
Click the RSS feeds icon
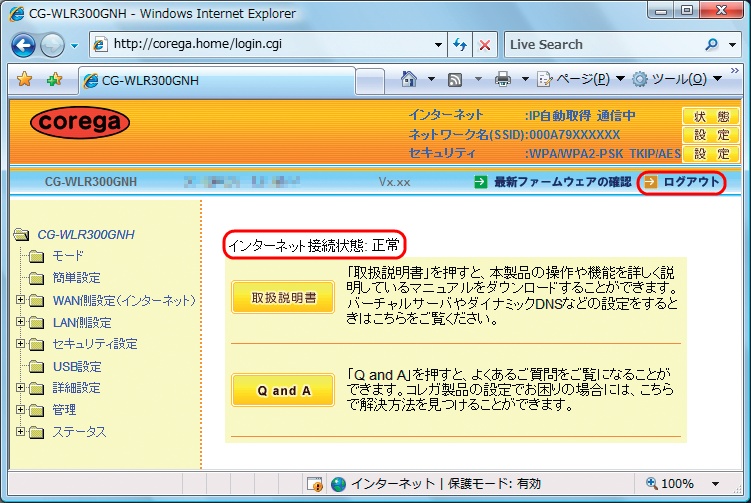pyautogui.click(x=455, y=80)
